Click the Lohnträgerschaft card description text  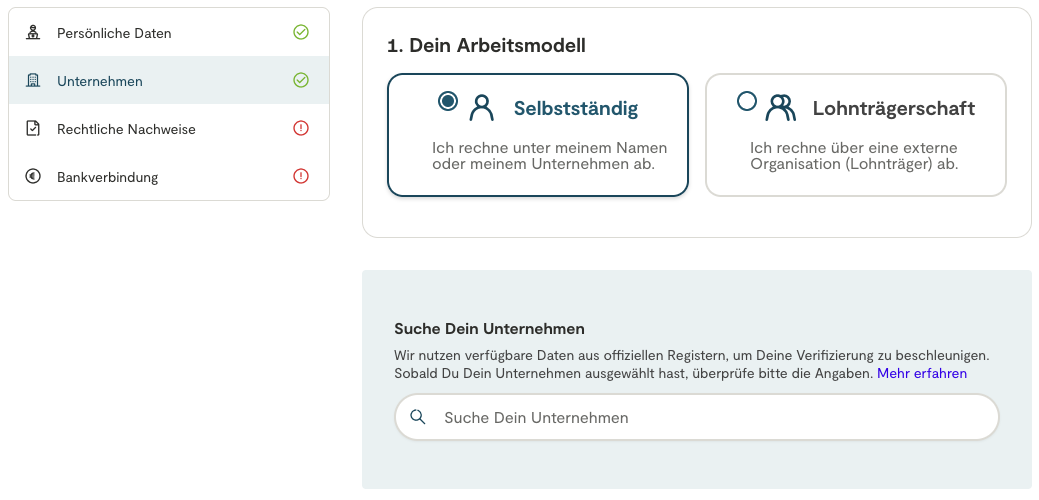click(x=854, y=156)
